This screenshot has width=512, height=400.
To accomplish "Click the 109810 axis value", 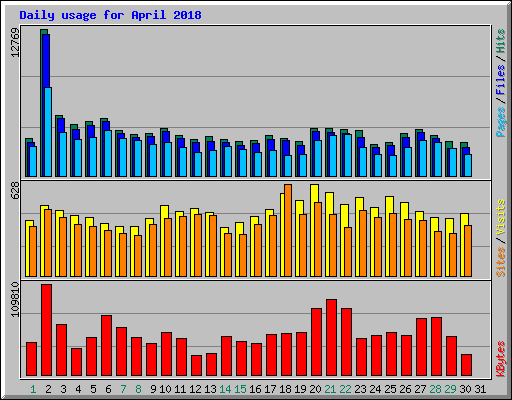I will click(15, 299).
